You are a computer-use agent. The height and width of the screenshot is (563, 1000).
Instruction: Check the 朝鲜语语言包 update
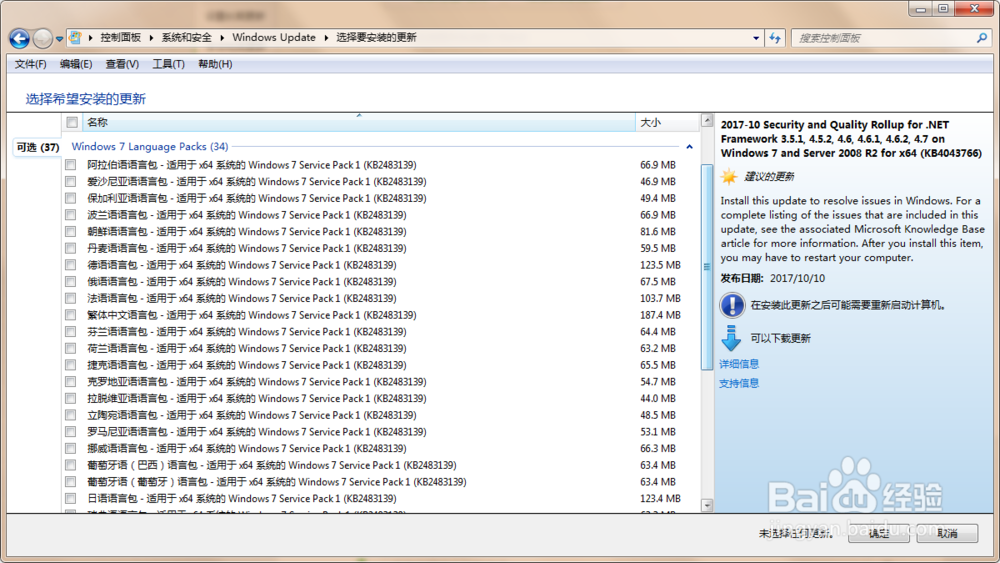pos(71,231)
